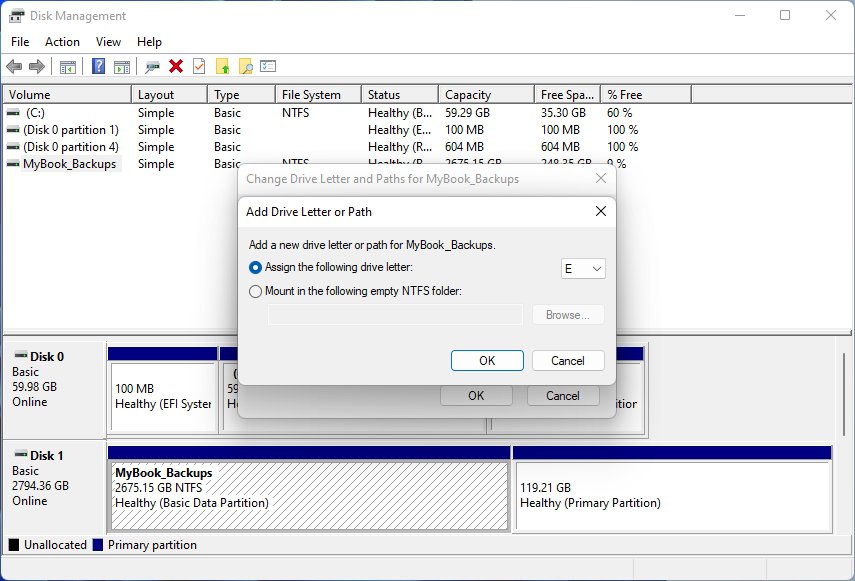Click the red X Delete icon

click(x=176, y=66)
